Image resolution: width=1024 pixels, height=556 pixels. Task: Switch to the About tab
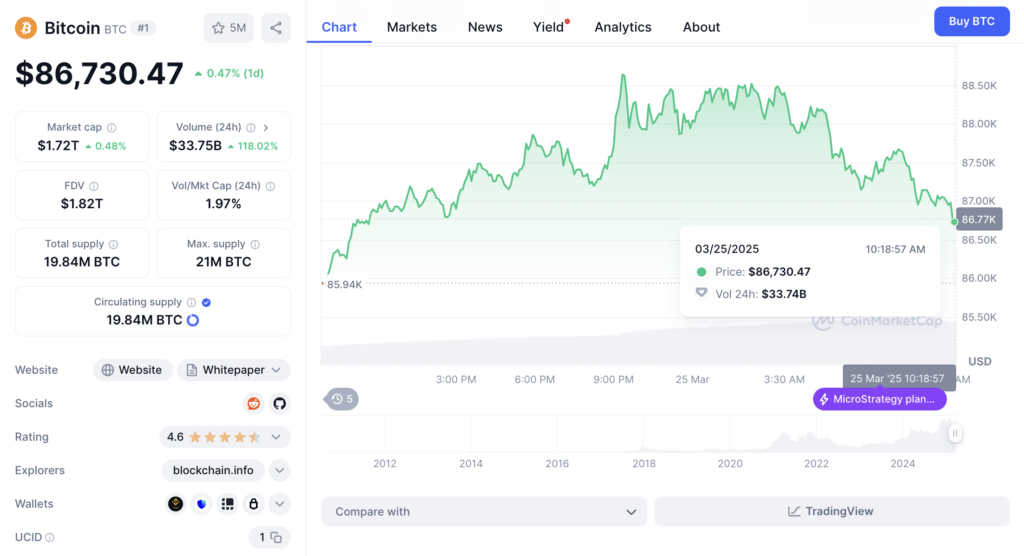pyautogui.click(x=701, y=27)
